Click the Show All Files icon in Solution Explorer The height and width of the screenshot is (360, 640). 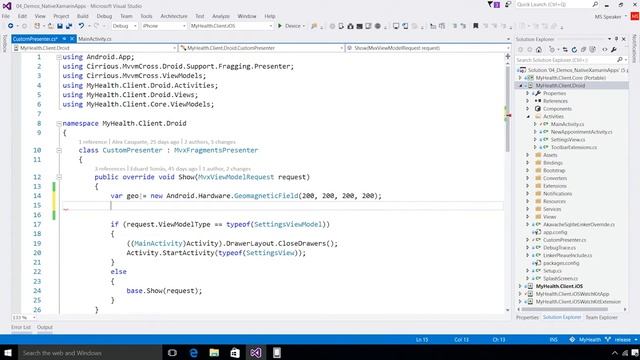click(593, 50)
